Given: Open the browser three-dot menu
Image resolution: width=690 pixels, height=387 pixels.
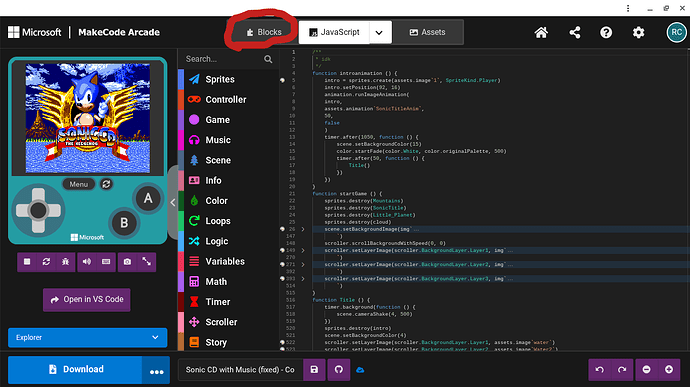Looking at the screenshot, I should [x=628, y=8].
